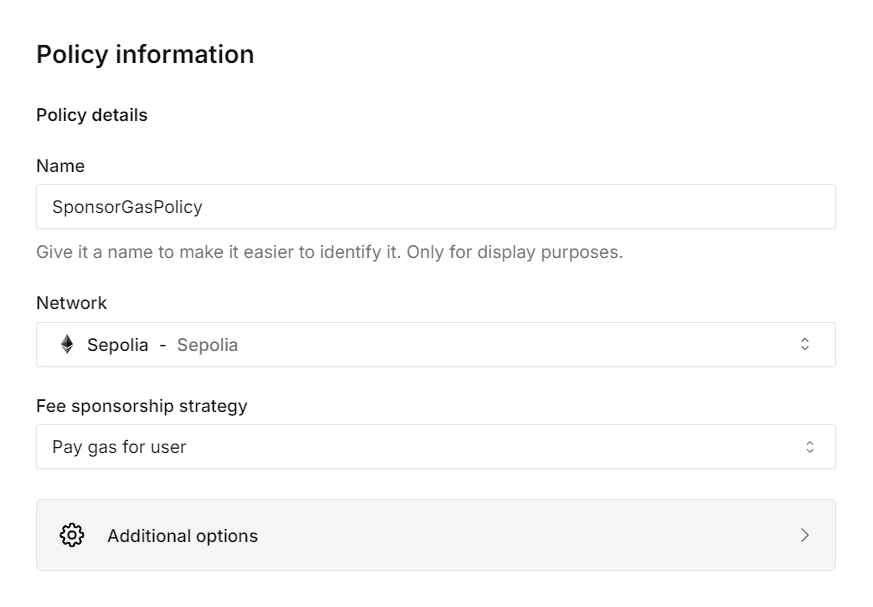Click the Policy details subheading

click(91, 115)
